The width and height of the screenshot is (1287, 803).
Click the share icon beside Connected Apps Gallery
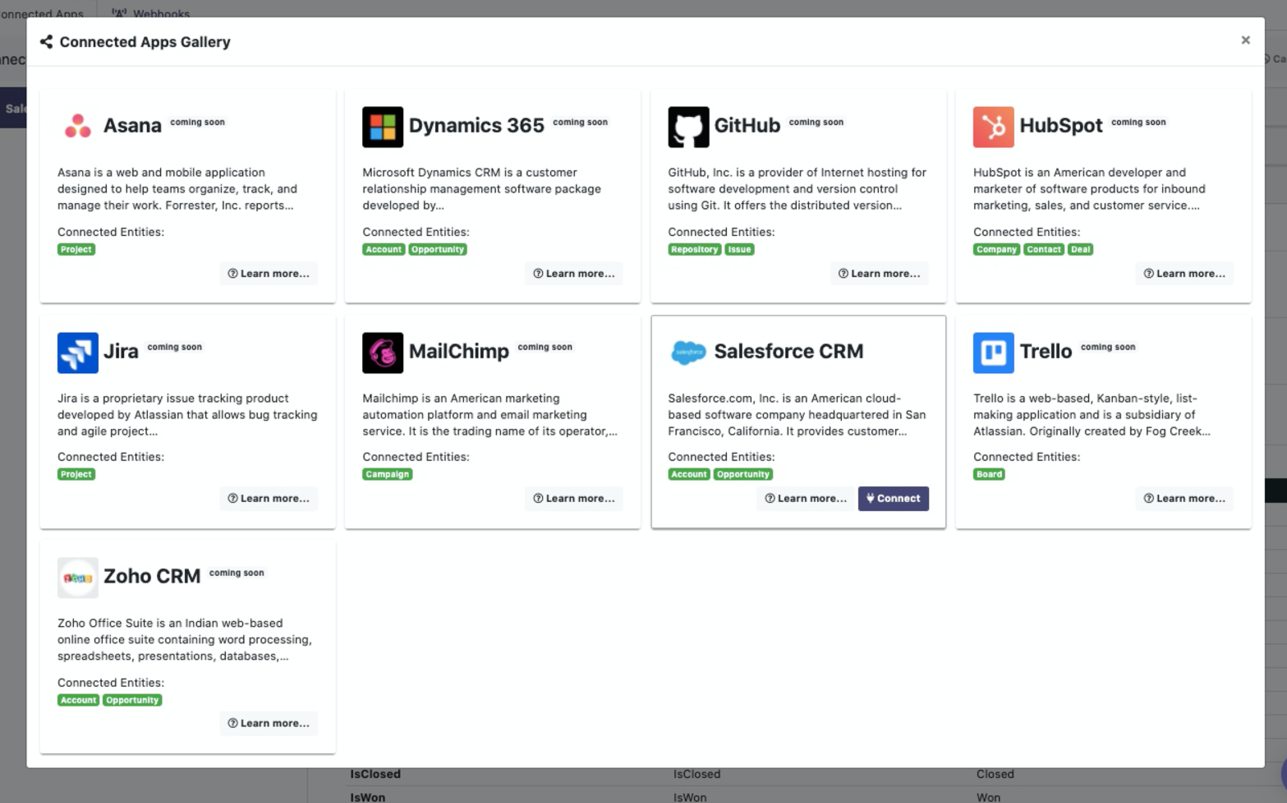click(x=46, y=42)
